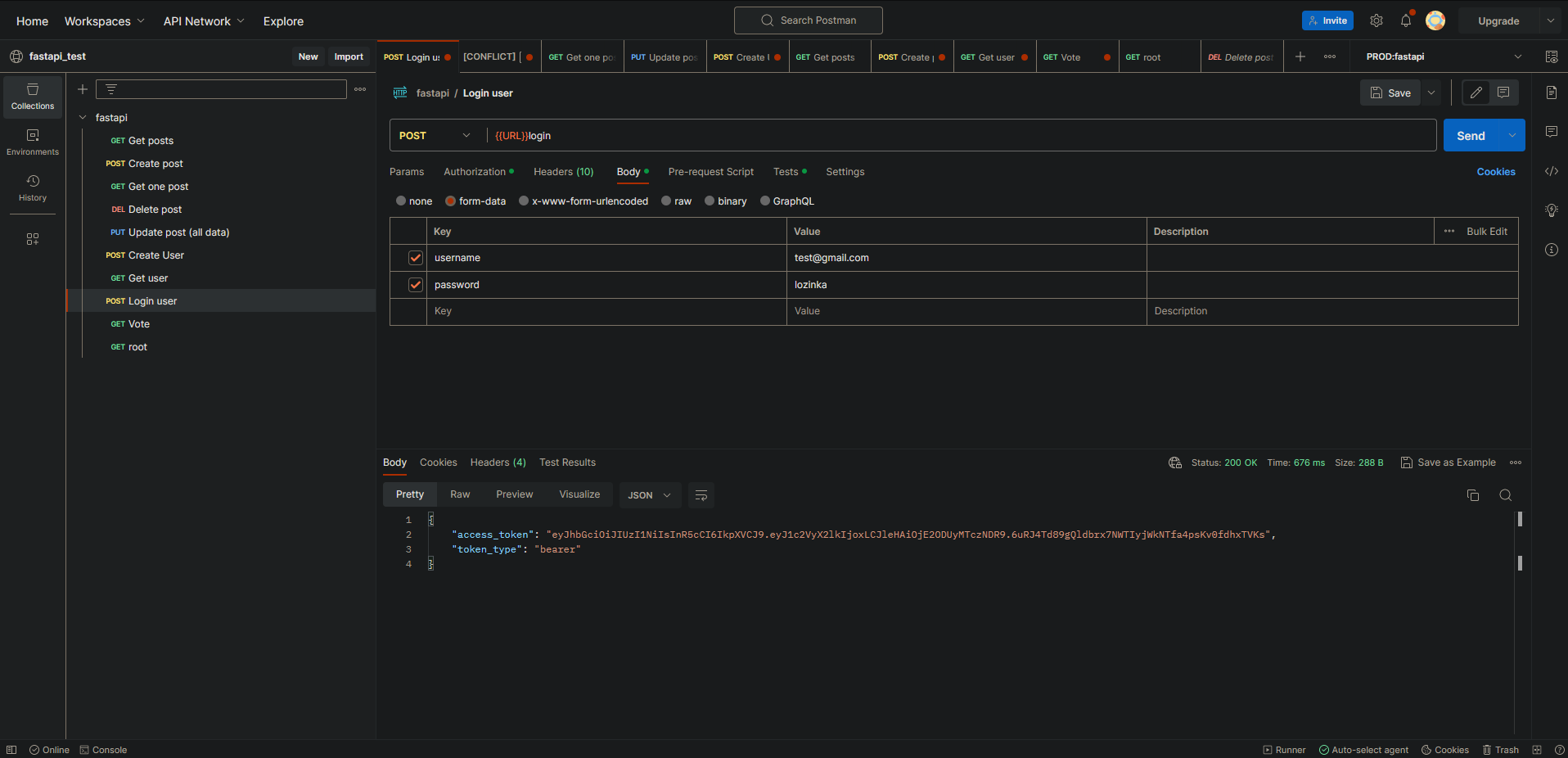Open the JSON response format dropdown
Screen dimensions: 1568x758
(x=648, y=494)
